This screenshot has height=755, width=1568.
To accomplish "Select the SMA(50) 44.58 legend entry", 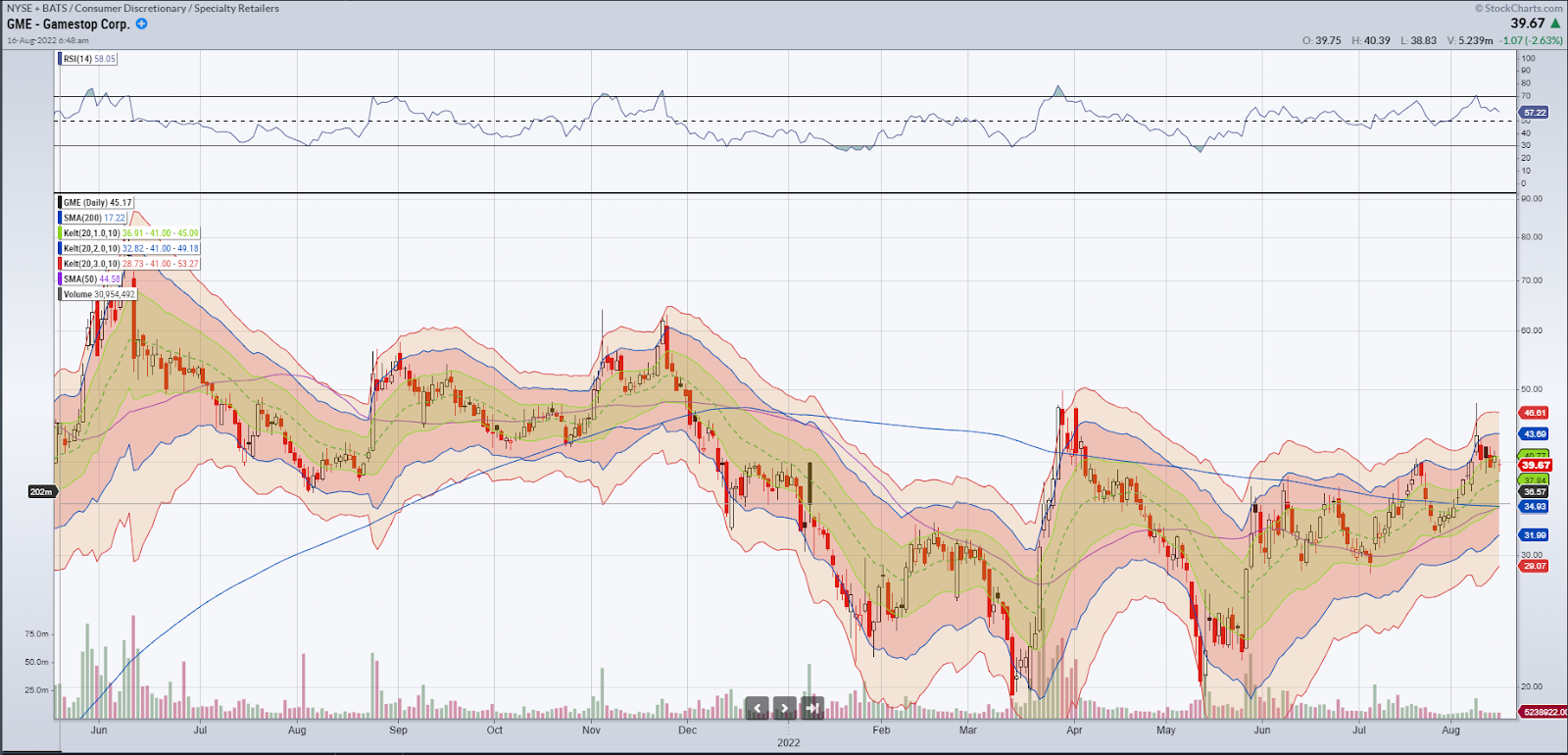I will coord(91,279).
